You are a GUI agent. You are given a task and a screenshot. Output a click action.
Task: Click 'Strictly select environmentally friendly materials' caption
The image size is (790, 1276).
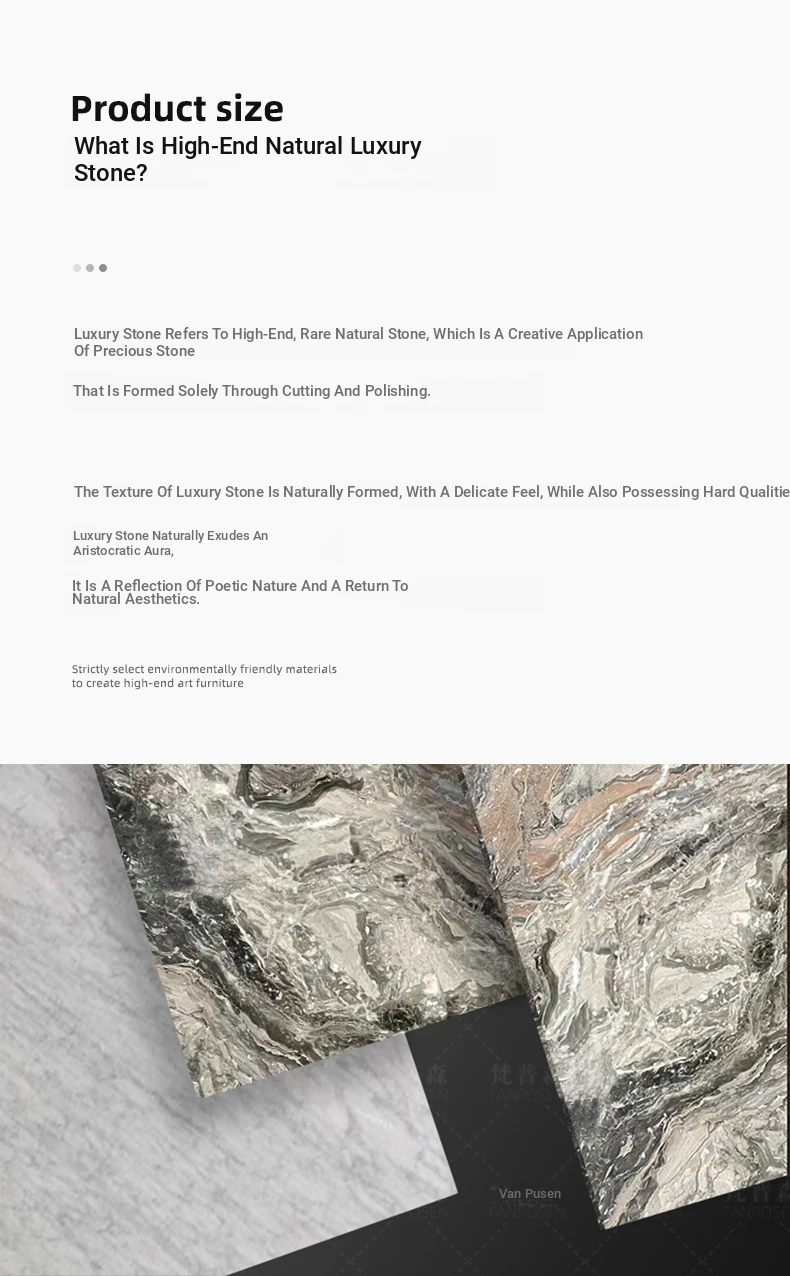tap(204, 669)
